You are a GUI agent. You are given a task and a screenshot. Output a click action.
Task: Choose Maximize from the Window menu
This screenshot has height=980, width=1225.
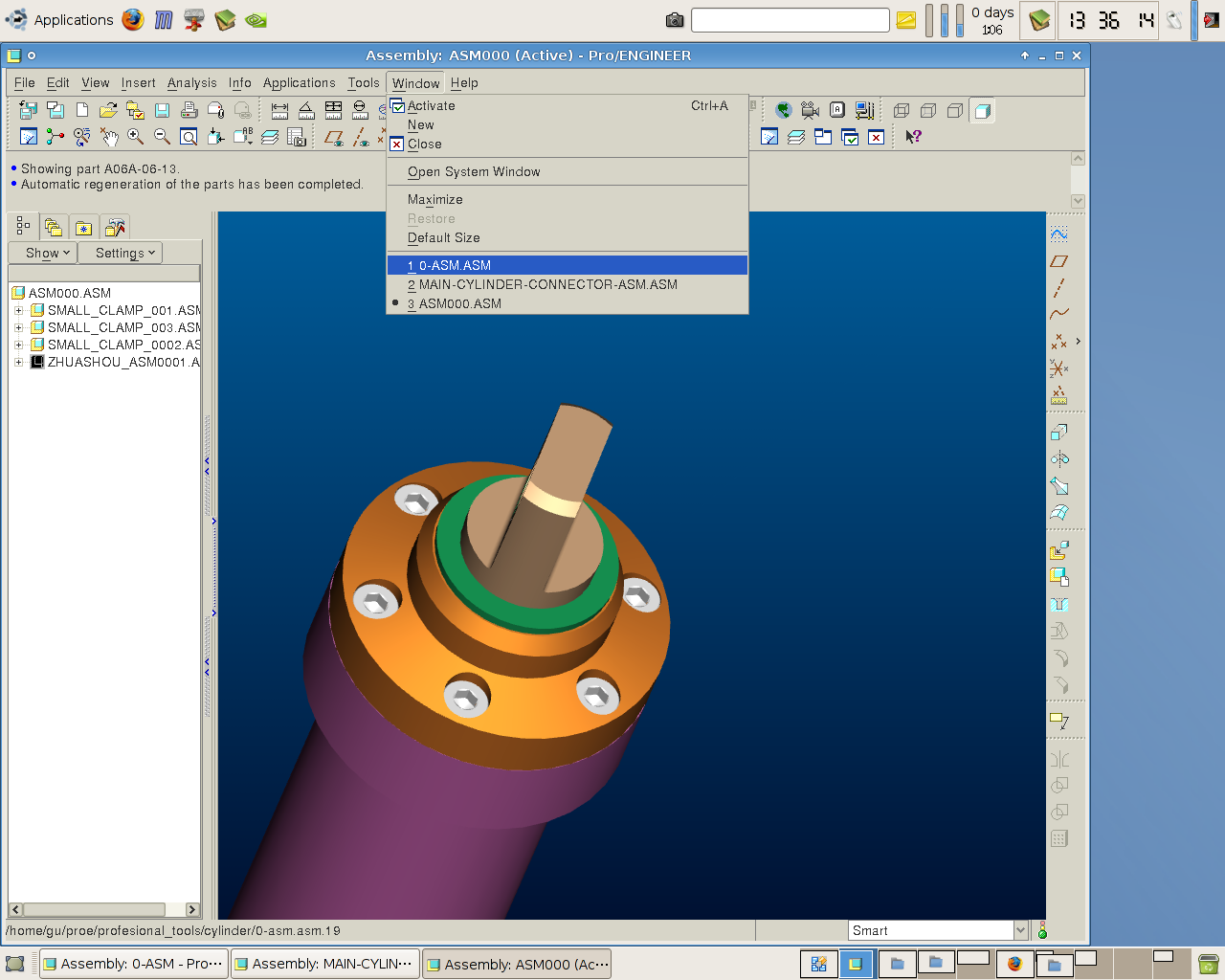(568, 200)
